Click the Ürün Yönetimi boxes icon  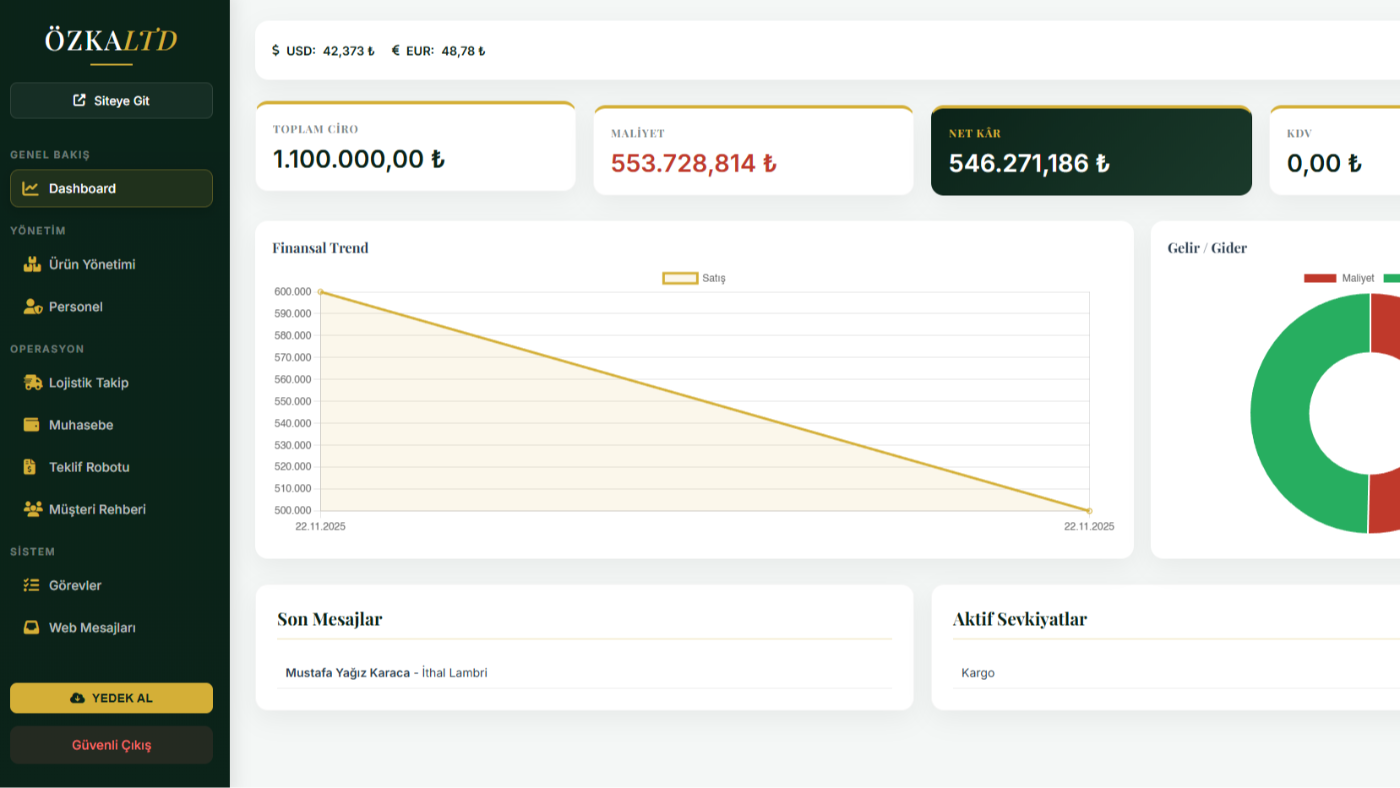[32, 265]
